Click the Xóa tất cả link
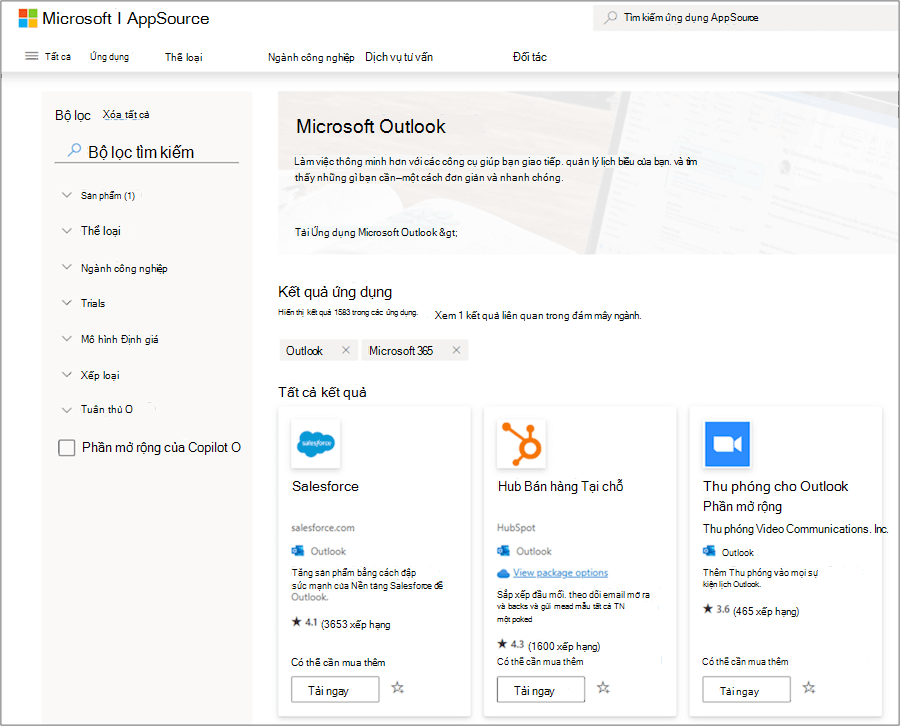 [x=126, y=115]
